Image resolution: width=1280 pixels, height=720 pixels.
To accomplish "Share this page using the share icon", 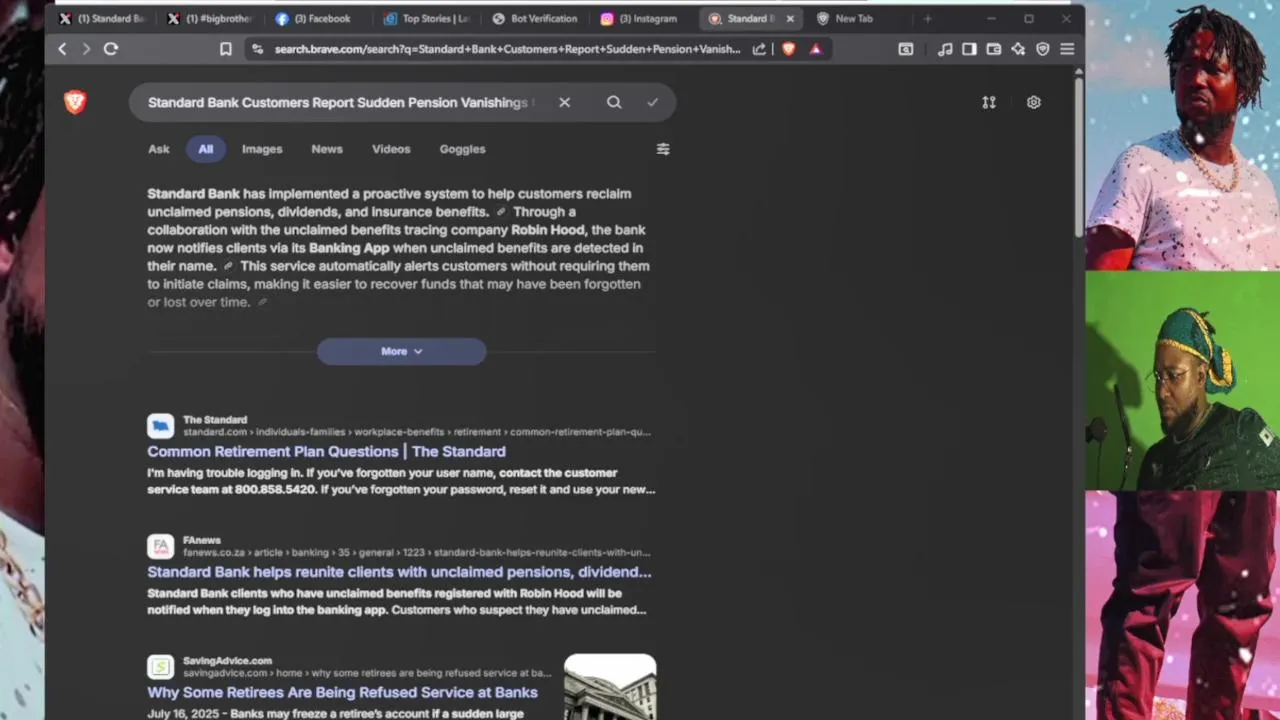I will click(759, 48).
